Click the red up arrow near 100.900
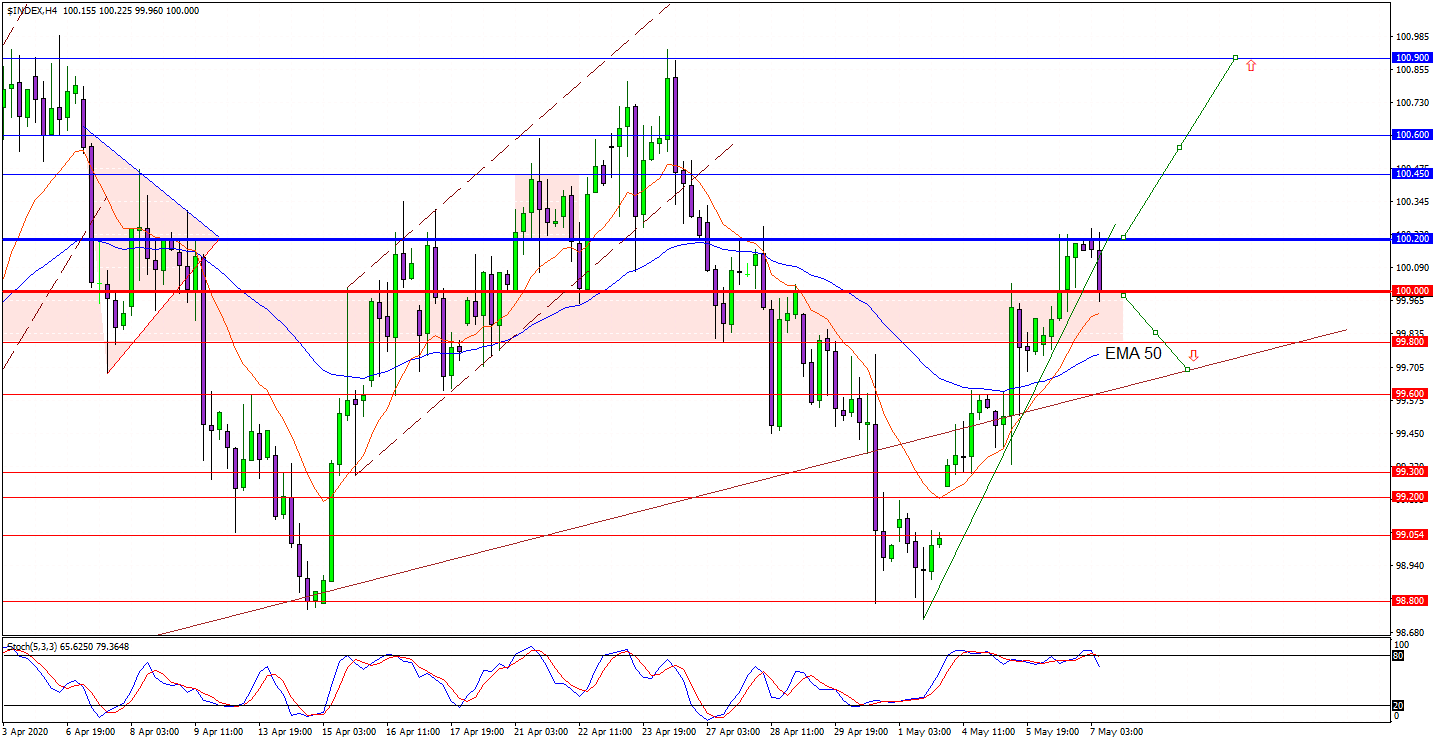1436x743 pixels. 1250,65
